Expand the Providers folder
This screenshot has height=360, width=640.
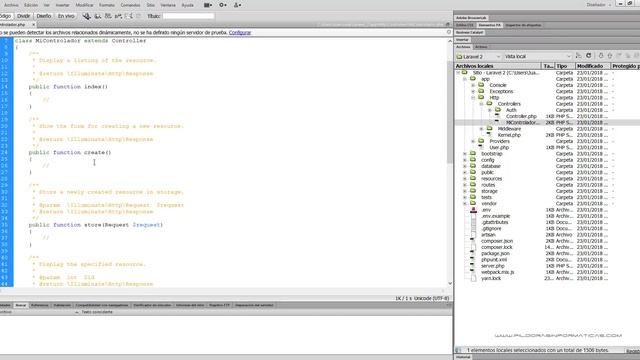point(473,141)
